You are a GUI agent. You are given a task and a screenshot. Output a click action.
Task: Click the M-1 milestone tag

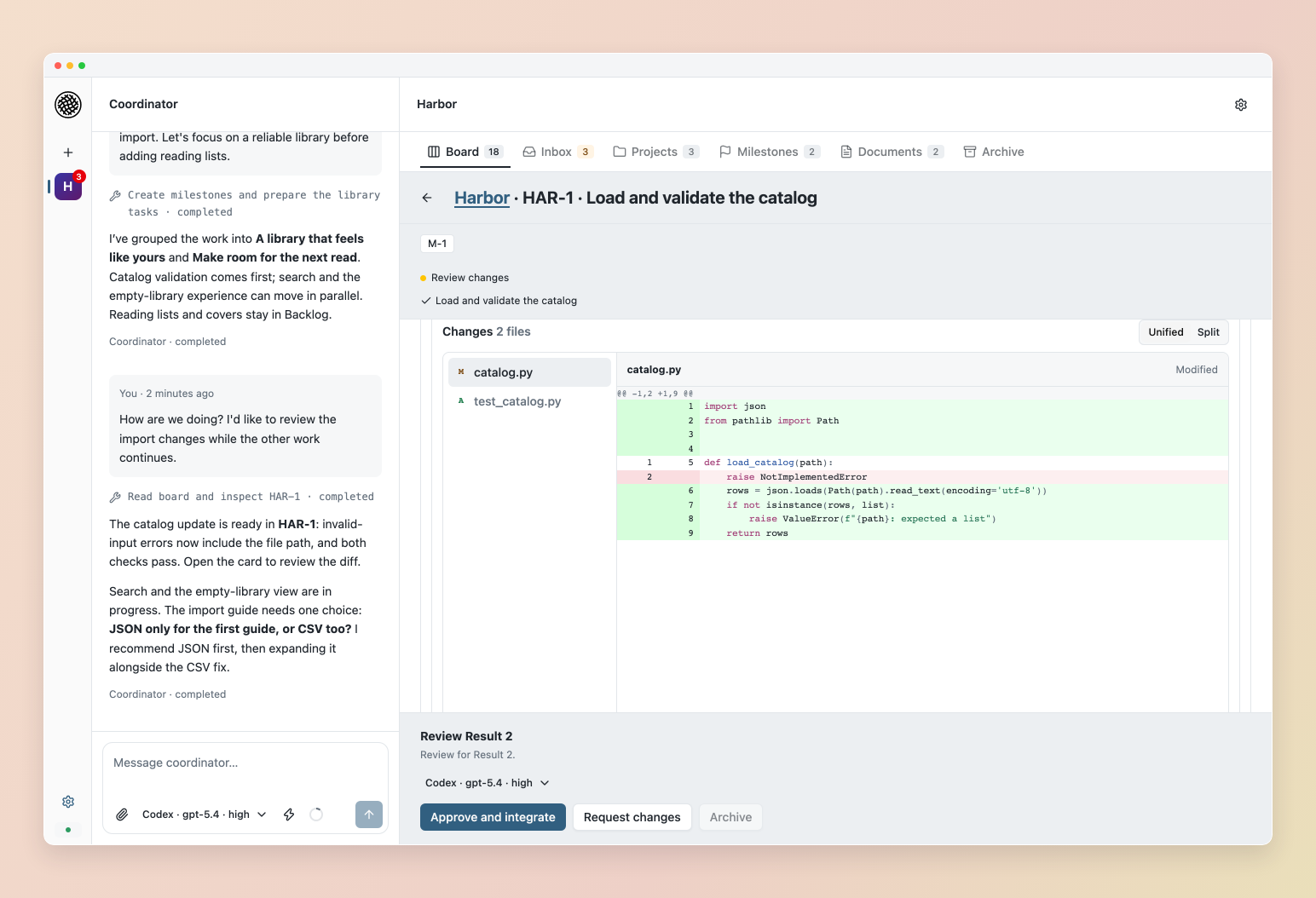point(437,244)
